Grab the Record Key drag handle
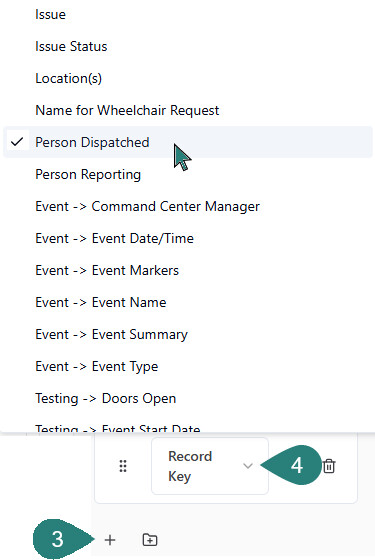The width and height of the screenshot is (375, 560). (x=123, y=466)
